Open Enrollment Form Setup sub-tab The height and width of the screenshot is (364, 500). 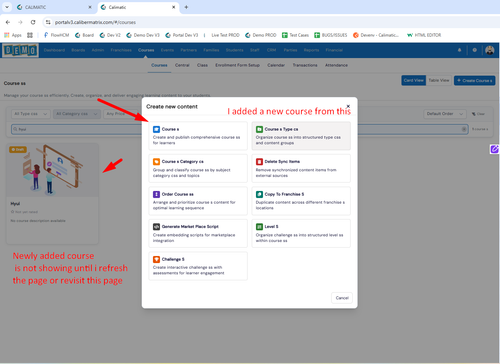(237, 65)
